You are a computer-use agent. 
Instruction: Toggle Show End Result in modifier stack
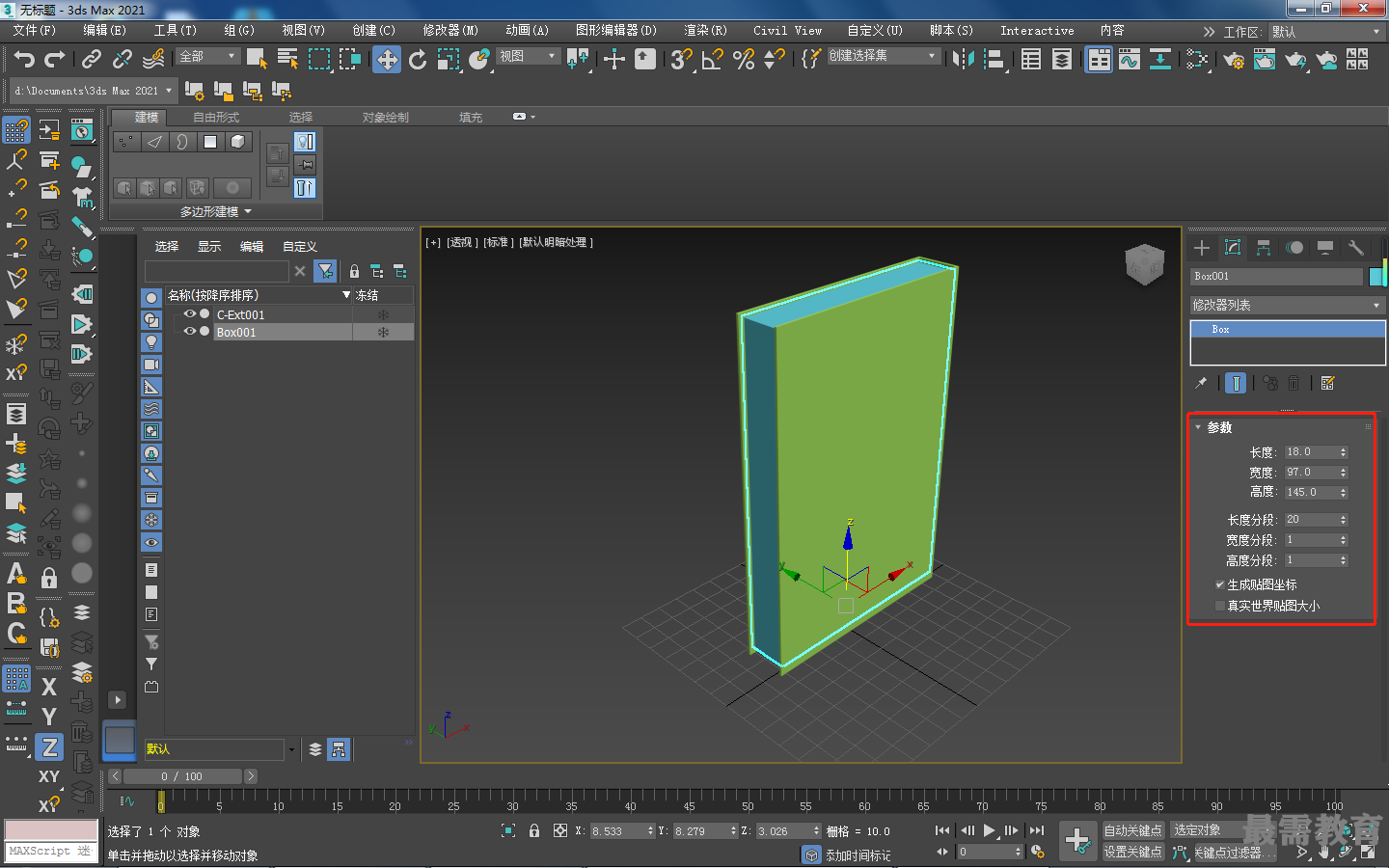pyautogui.click(x=1236, y=383)
